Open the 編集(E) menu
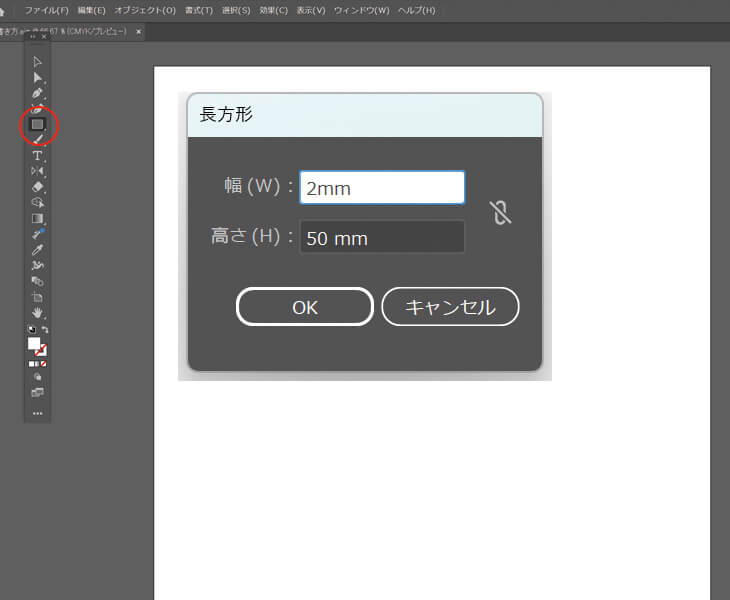 coord(91,10)
